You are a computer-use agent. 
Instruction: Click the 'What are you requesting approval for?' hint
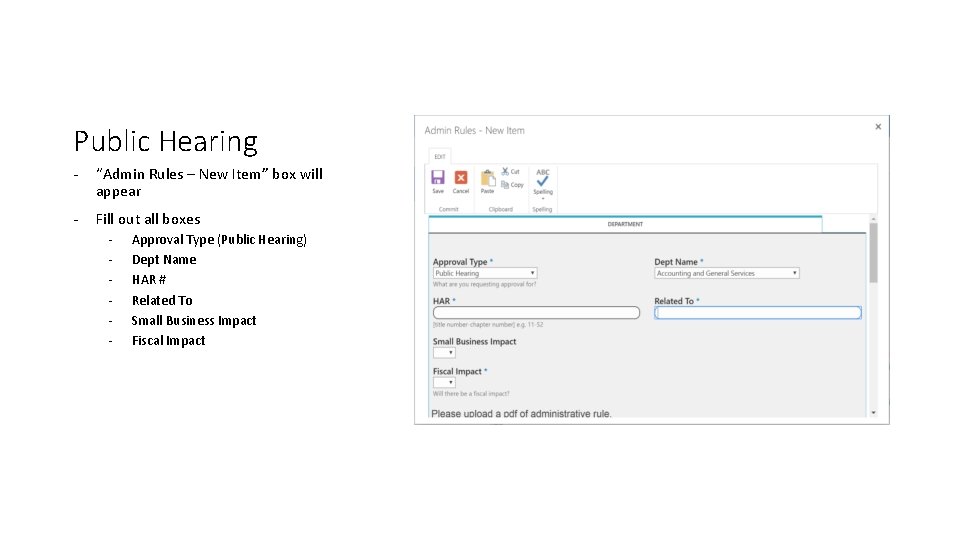point(484,284)
